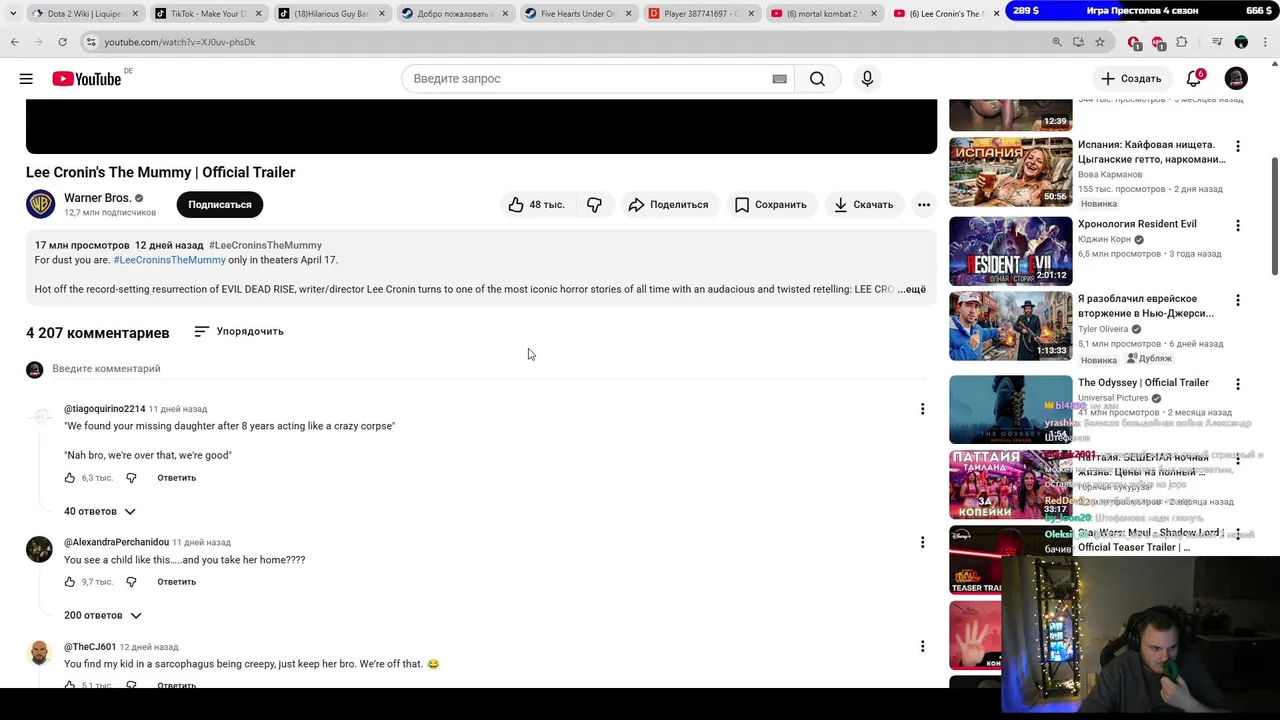Dislike tiagoquirino2214's comment

pos(131,478)
